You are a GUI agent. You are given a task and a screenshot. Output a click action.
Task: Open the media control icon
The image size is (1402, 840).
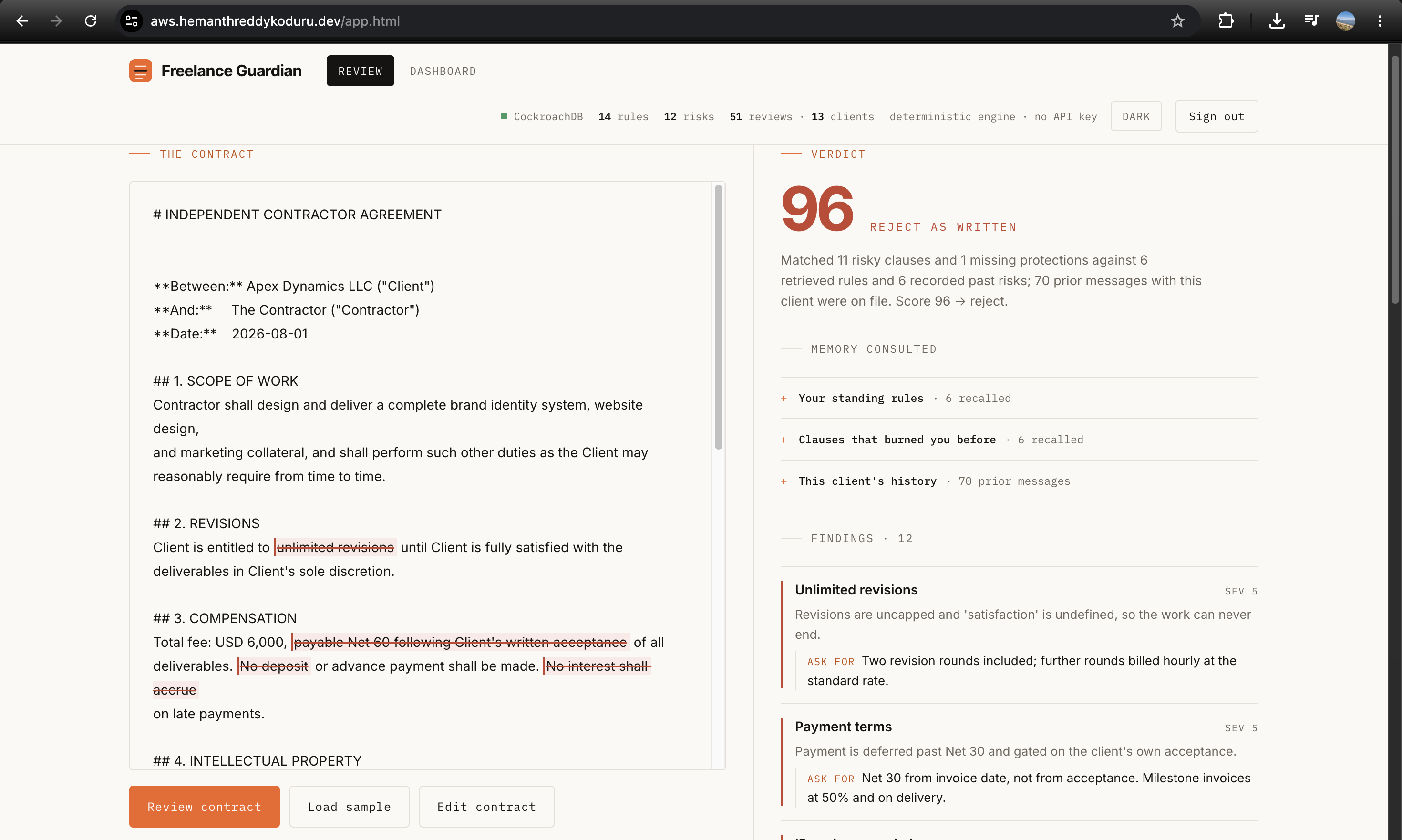pos(1311,21)
